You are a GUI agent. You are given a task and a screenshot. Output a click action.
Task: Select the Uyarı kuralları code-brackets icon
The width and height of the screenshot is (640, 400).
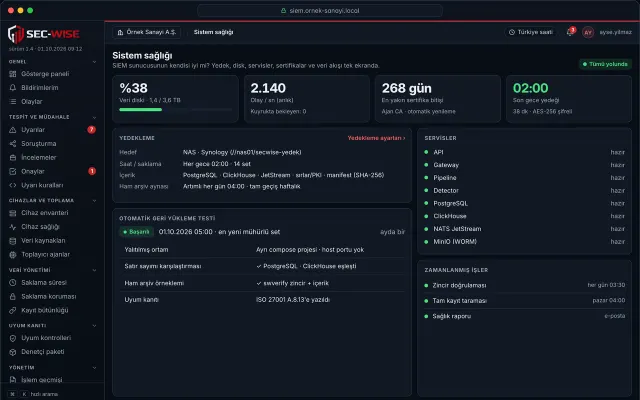(x=13, y=185)
